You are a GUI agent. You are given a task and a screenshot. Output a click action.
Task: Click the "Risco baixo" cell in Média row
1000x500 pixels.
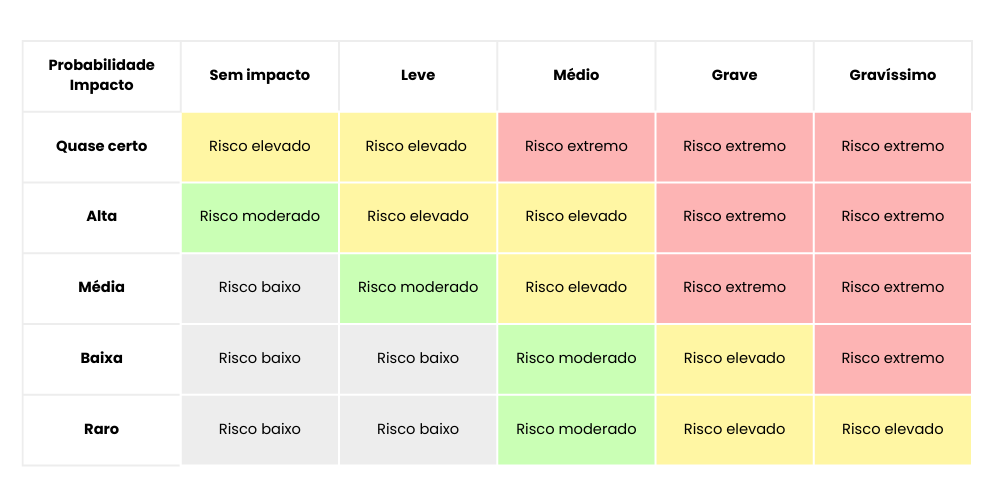259,287
